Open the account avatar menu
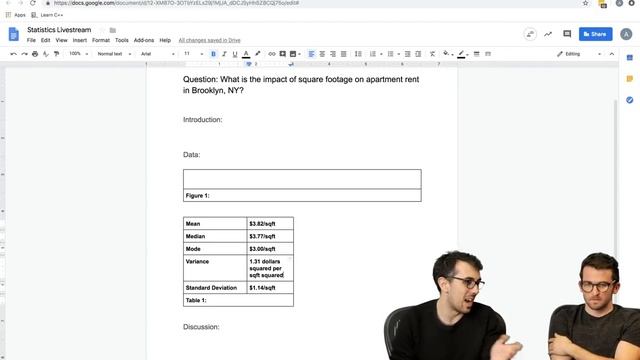Image resolution: width=640 pixels, height=360 pixels. (626, 34)
